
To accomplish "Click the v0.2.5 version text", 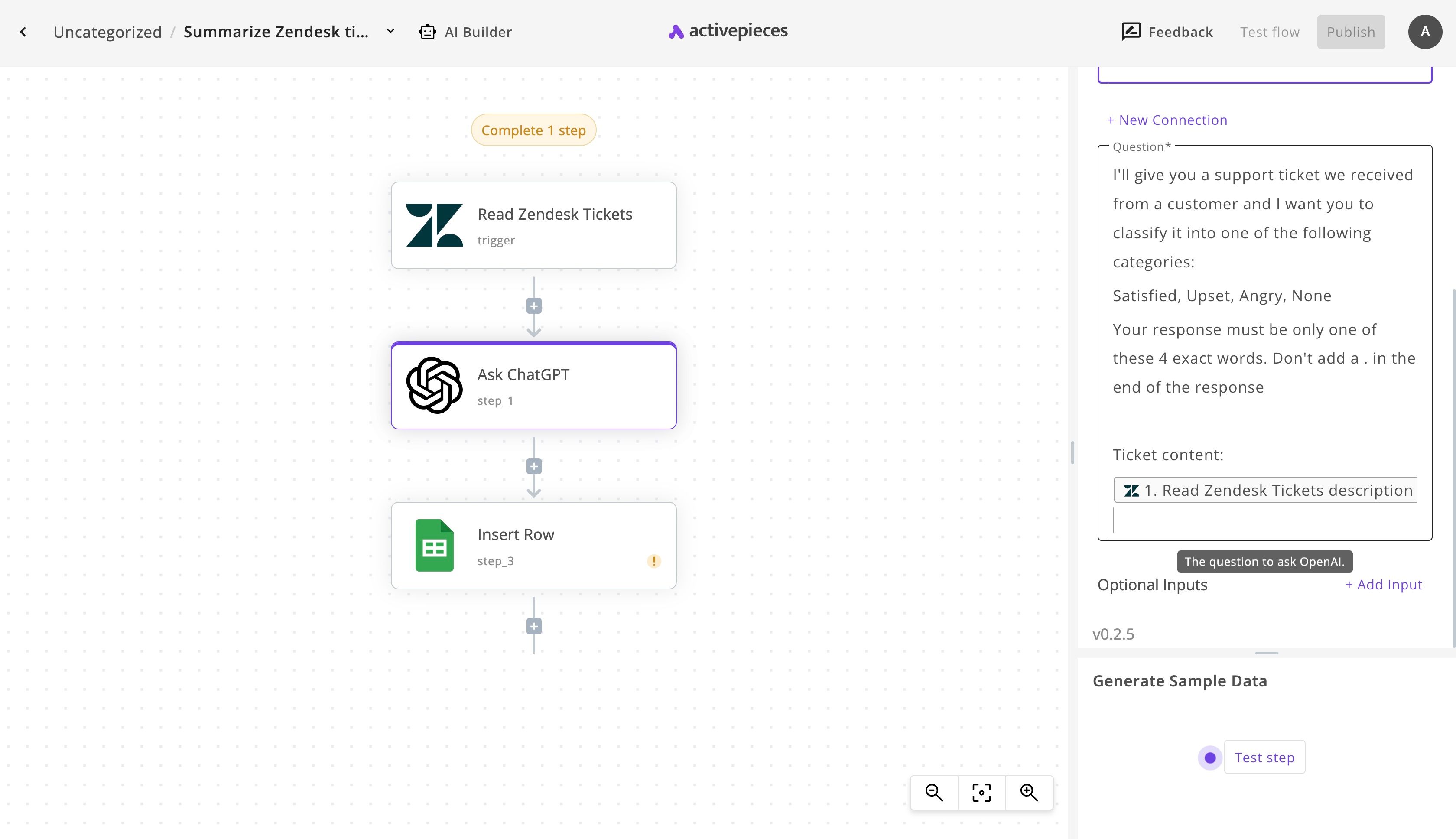I will pyautogui.click(x=1113, y=634).
